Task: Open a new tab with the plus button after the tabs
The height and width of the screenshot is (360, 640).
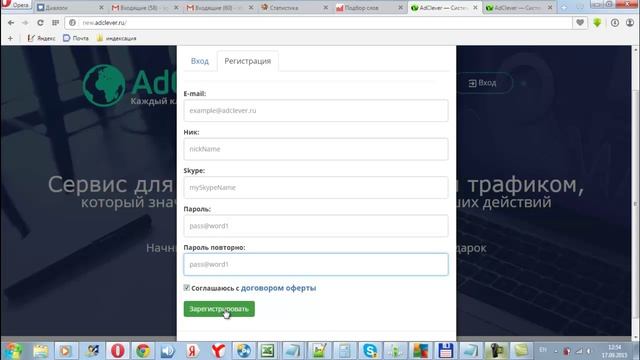Action: [x=564, y=8]
